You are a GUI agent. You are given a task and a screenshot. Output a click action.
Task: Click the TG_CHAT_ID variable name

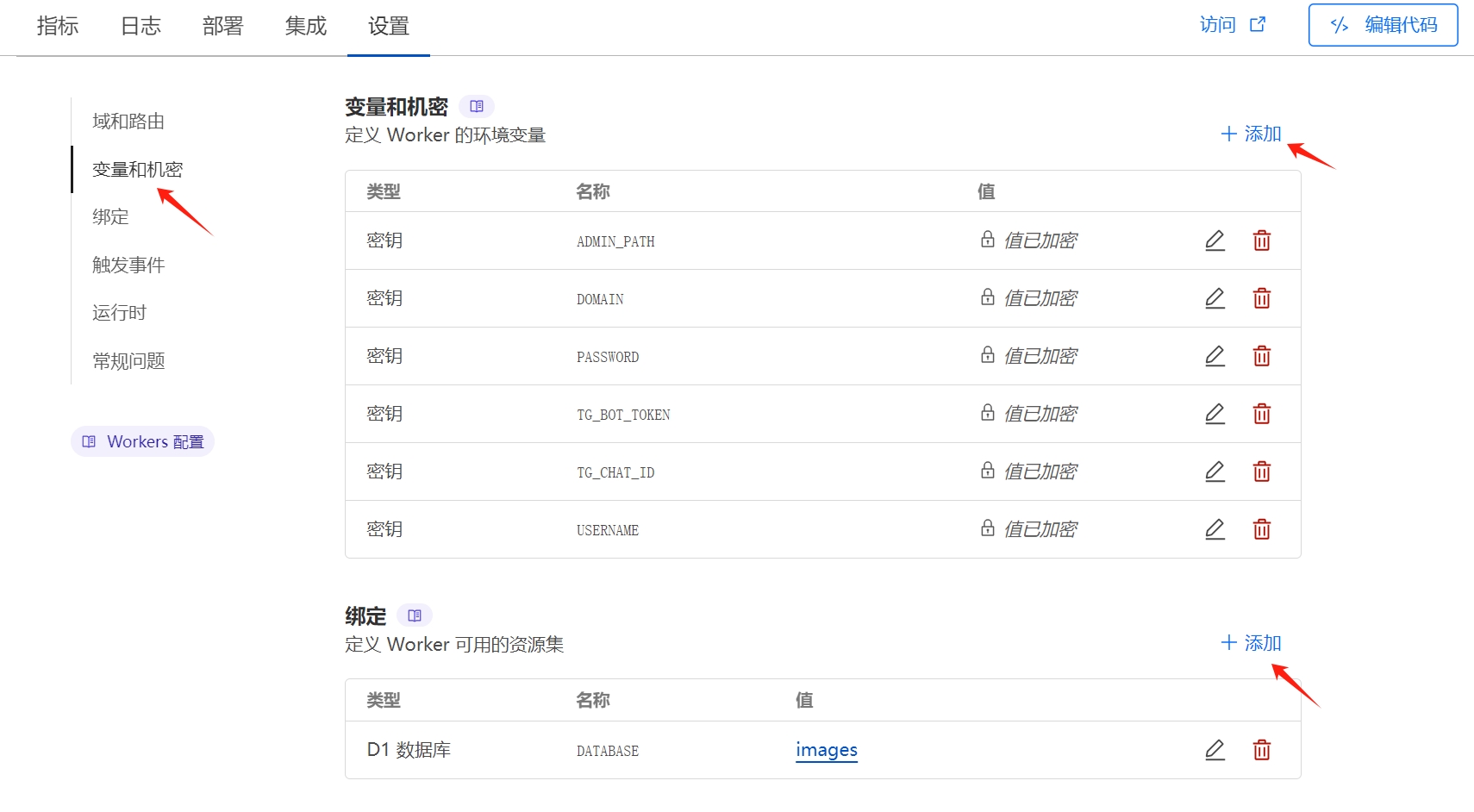point(615,473)
